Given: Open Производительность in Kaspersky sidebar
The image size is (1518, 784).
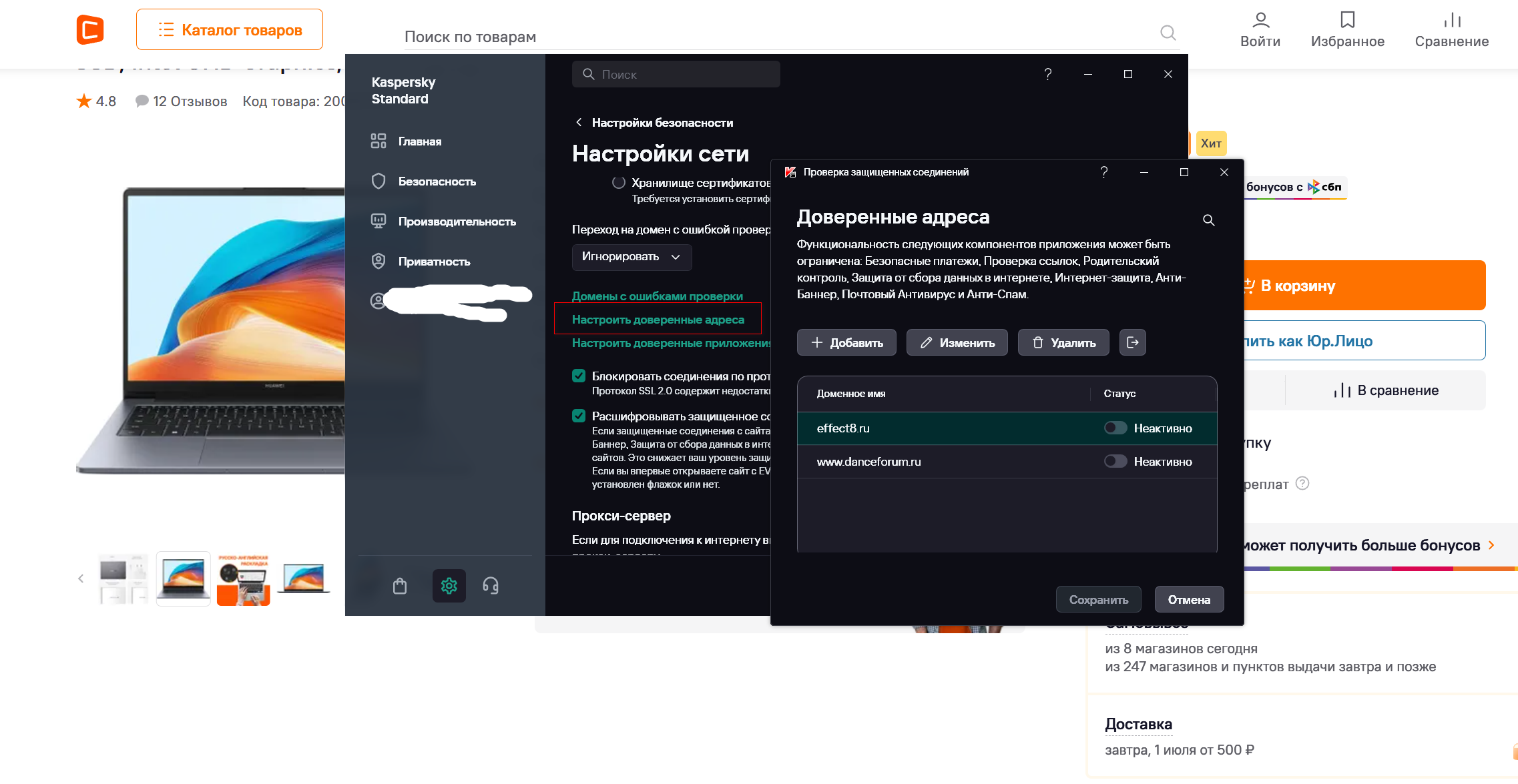Looking at the screenshot, I should click(444, 222).
